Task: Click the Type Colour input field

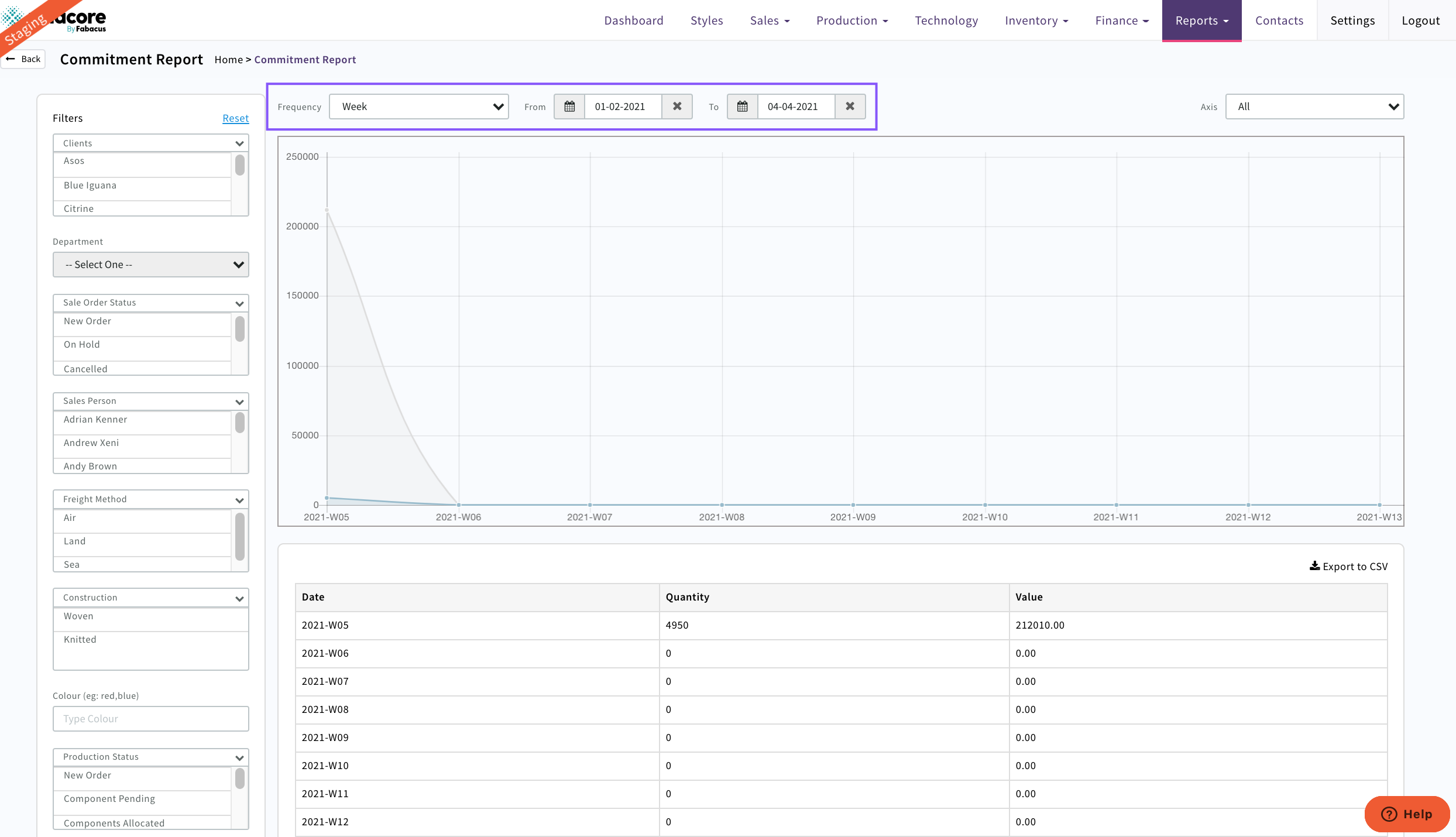Action: 151,719
